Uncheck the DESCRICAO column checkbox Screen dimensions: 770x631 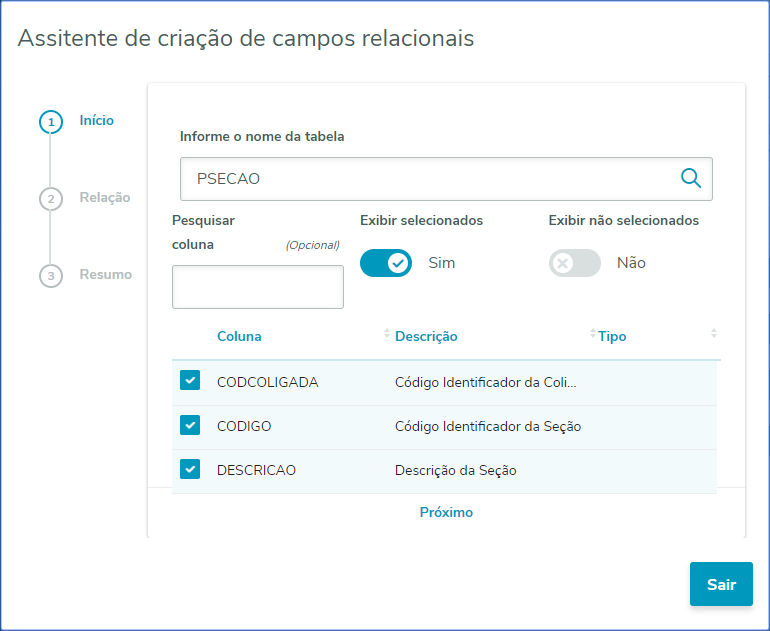(190, 469)
